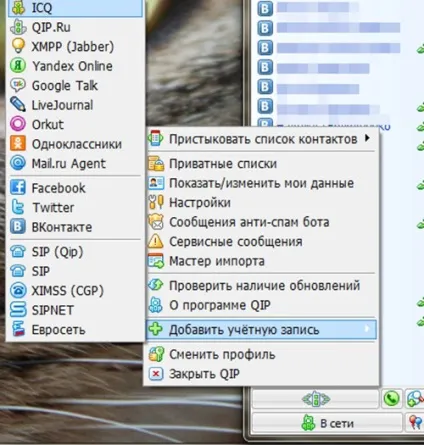Expand arrow beside Пристыковать список контактов
The height and width of the screenshot is (445, 424).
pos(367,138)
